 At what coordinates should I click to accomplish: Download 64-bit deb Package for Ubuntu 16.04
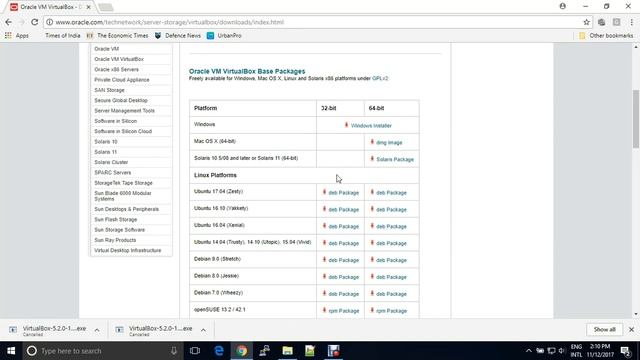(x=391, y=227)
